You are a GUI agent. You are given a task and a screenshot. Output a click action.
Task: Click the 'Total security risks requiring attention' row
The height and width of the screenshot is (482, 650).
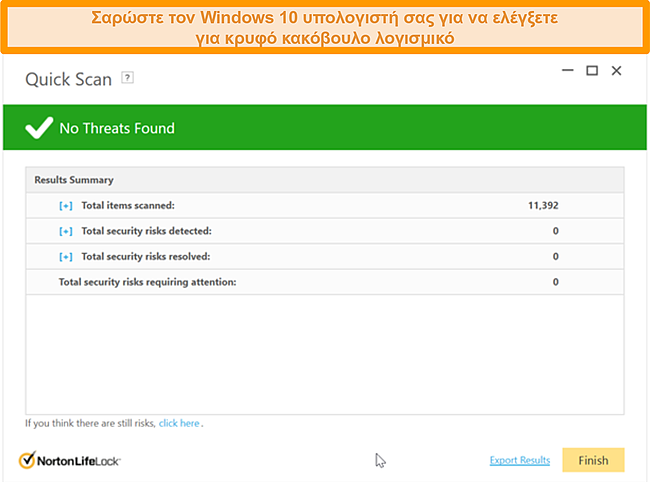coord(325,282)
